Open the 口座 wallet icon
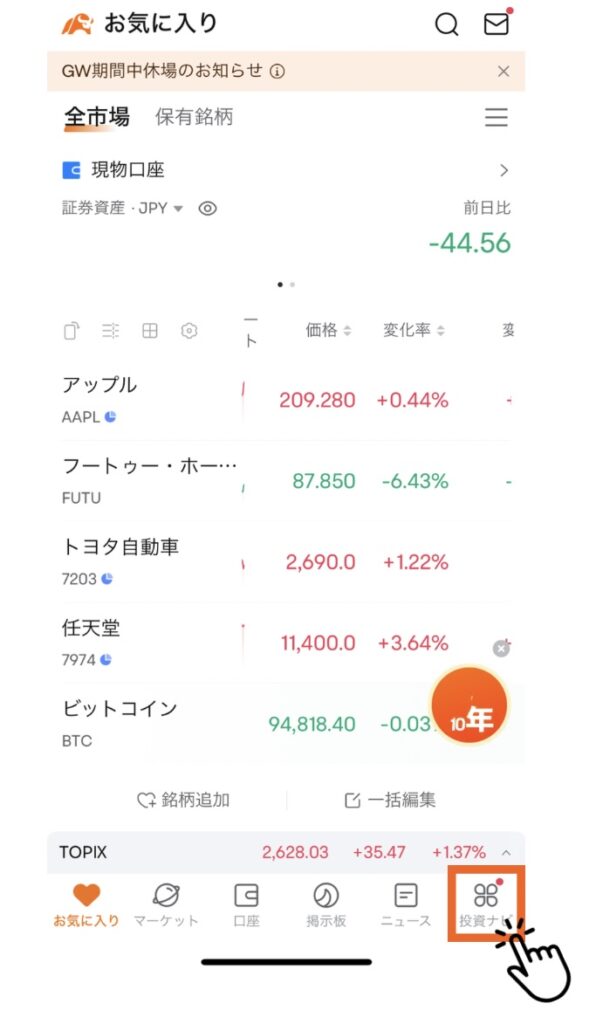This screenshot has width=596, height=1024. pos(246,895)
